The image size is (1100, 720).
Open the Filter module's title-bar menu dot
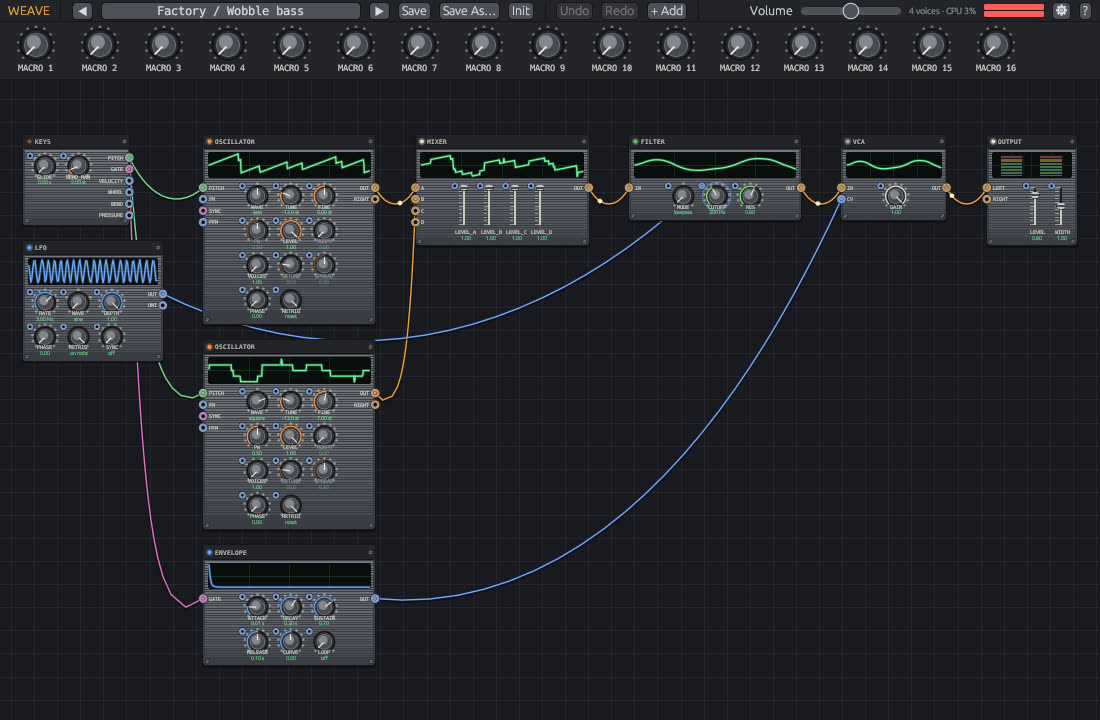point(796,142)
